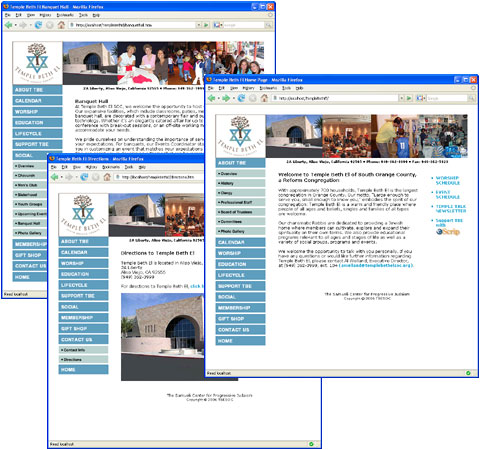Click address bar in Home Page window
Screen dimensions: 480x450
click(335, 98)
